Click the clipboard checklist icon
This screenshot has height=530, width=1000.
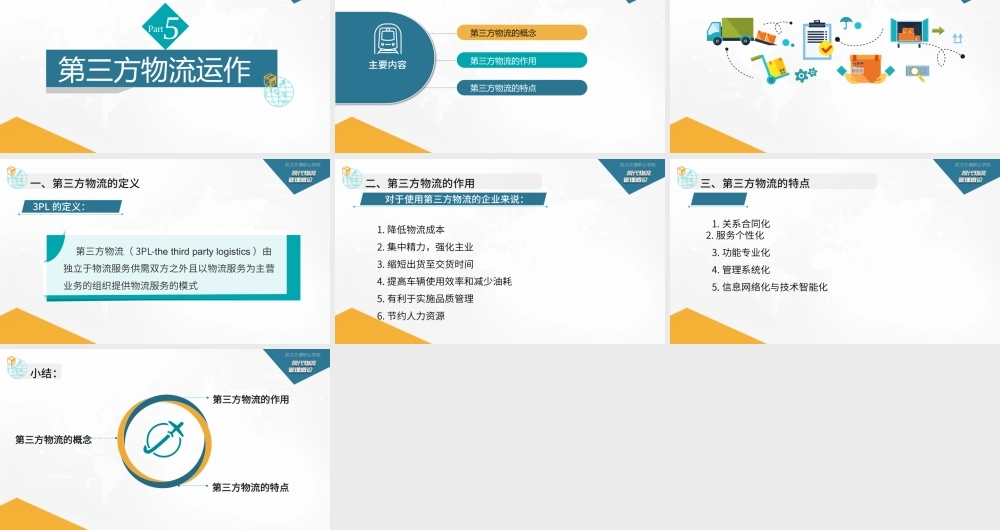pos(819,40)
